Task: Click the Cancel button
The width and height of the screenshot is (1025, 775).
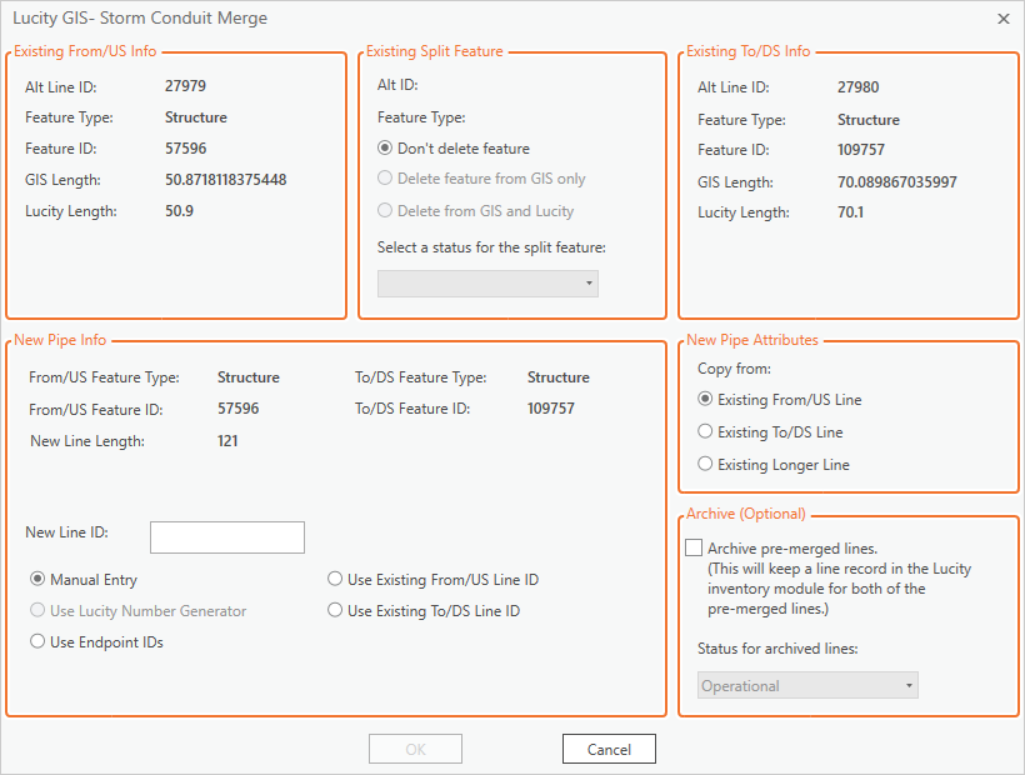Action: (609, 749)
